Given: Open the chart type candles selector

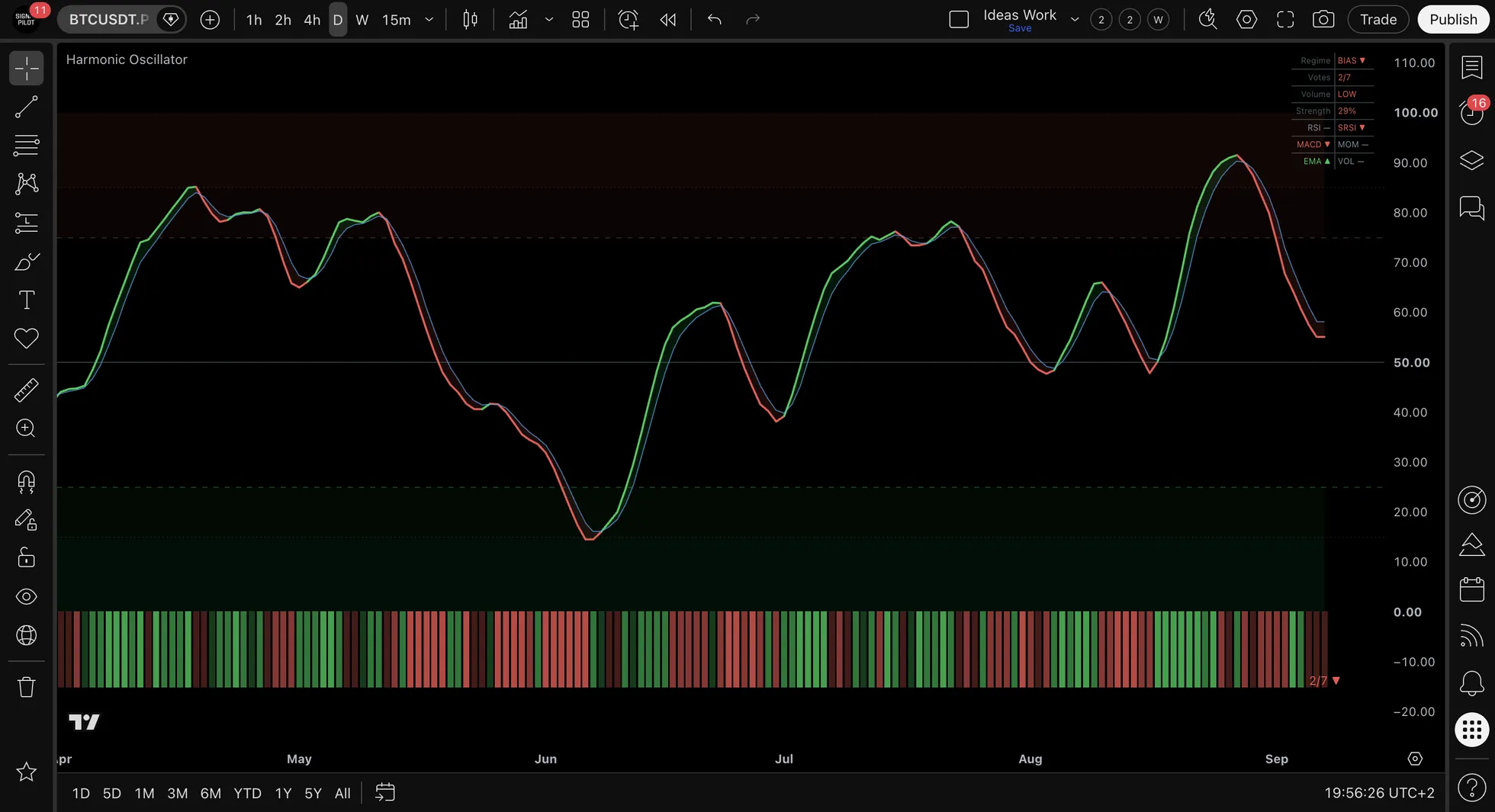Looking at the screenshot, I should 471,20.
